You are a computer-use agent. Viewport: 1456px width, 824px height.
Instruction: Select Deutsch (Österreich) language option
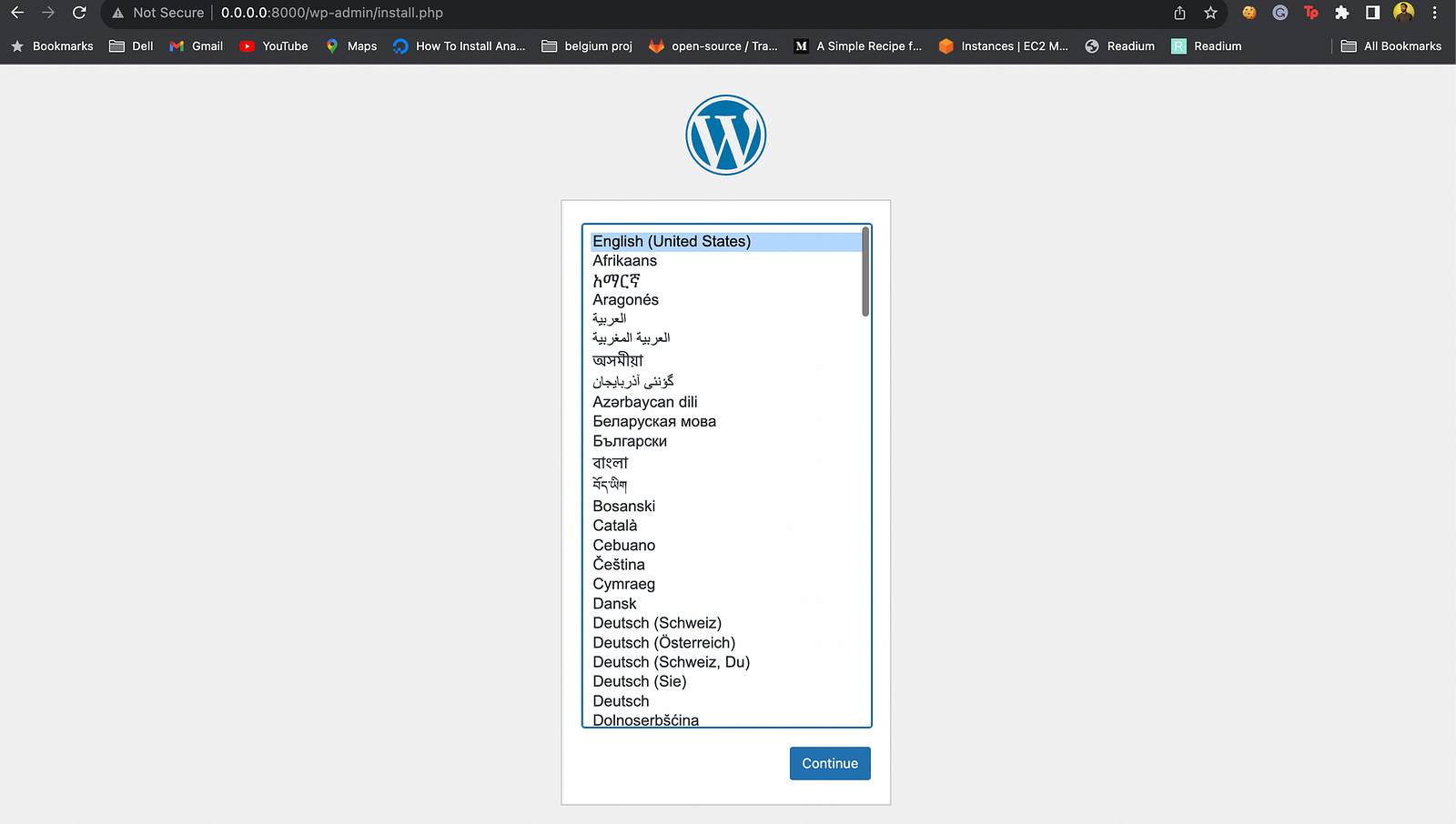pos(725,643)
